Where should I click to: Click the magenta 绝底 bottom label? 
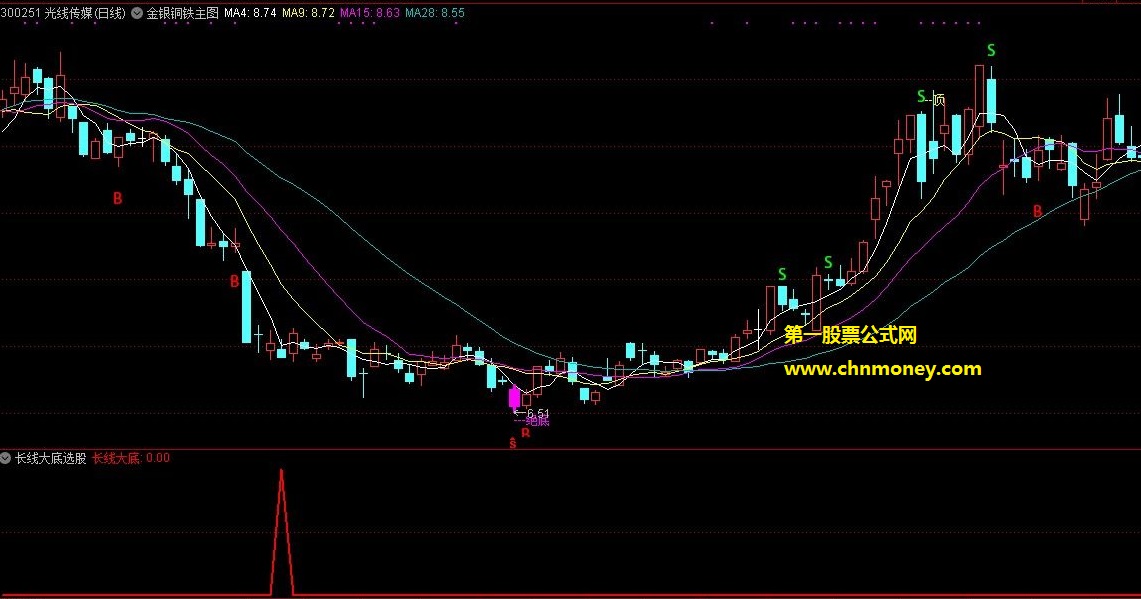click(x=537, y=421)
